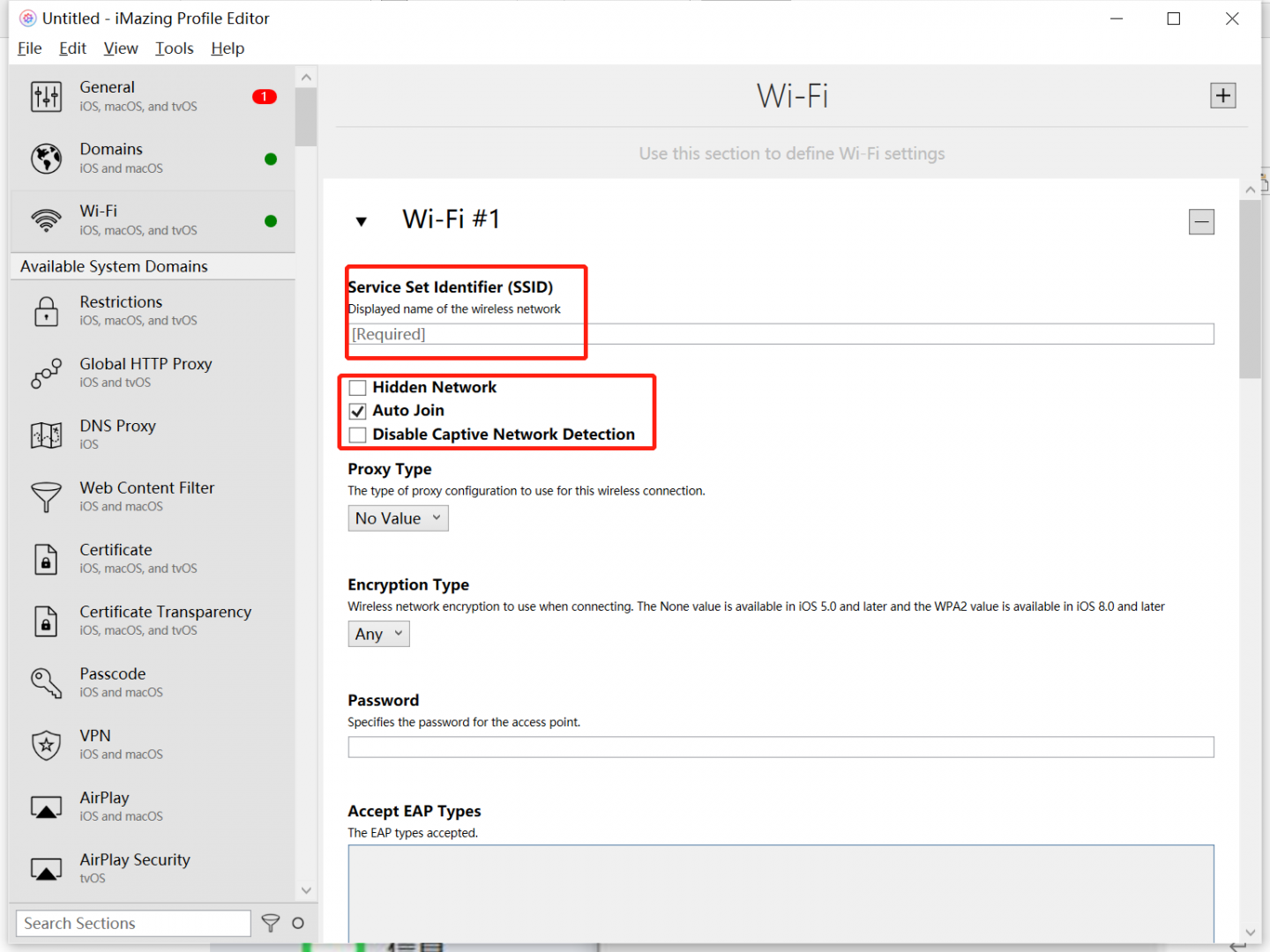Select the Domains section in sidebar
Viewport: 1270px width, 952px height.
[x=153, y=159]
